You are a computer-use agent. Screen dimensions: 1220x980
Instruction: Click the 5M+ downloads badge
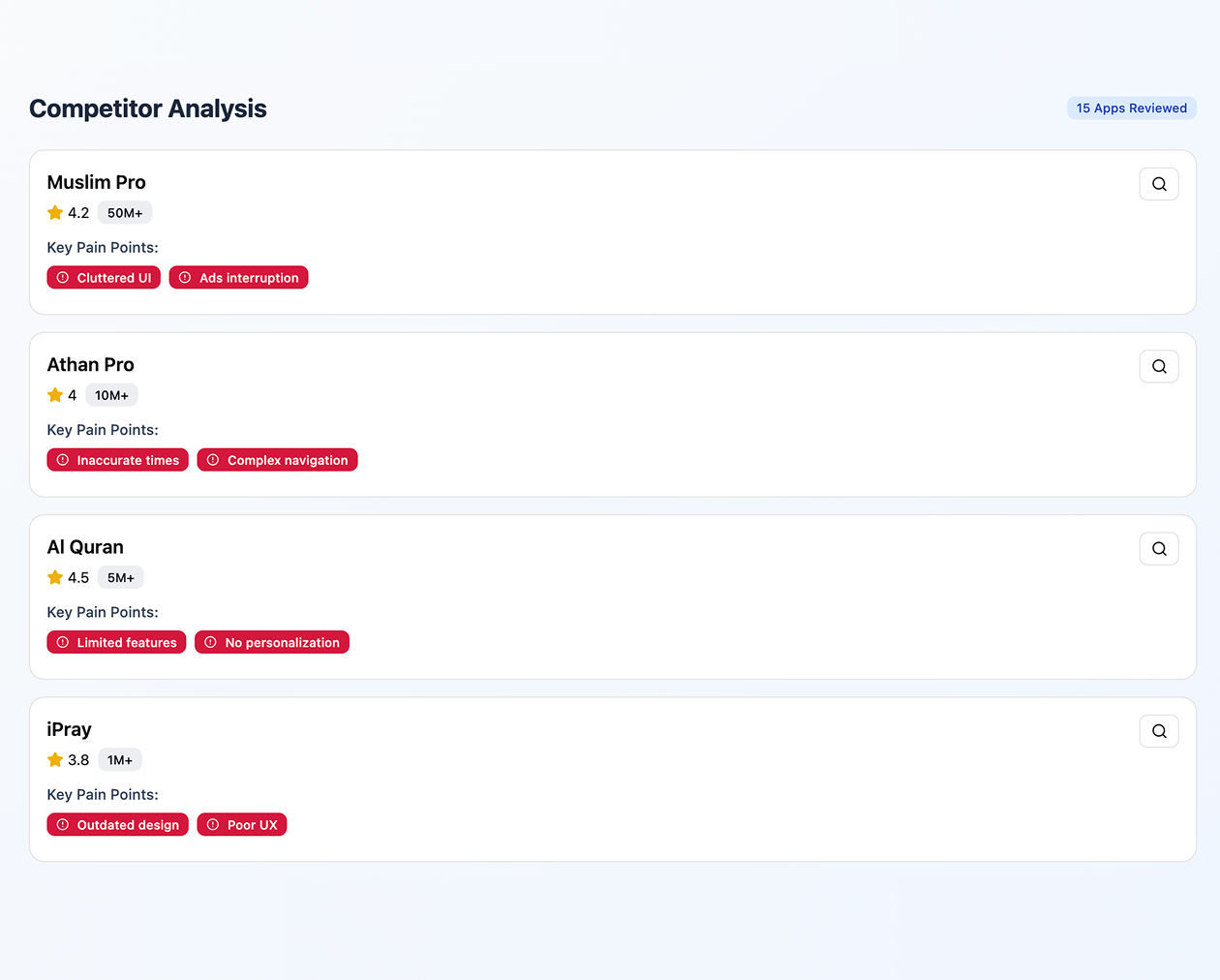click(x=121, y=577)
